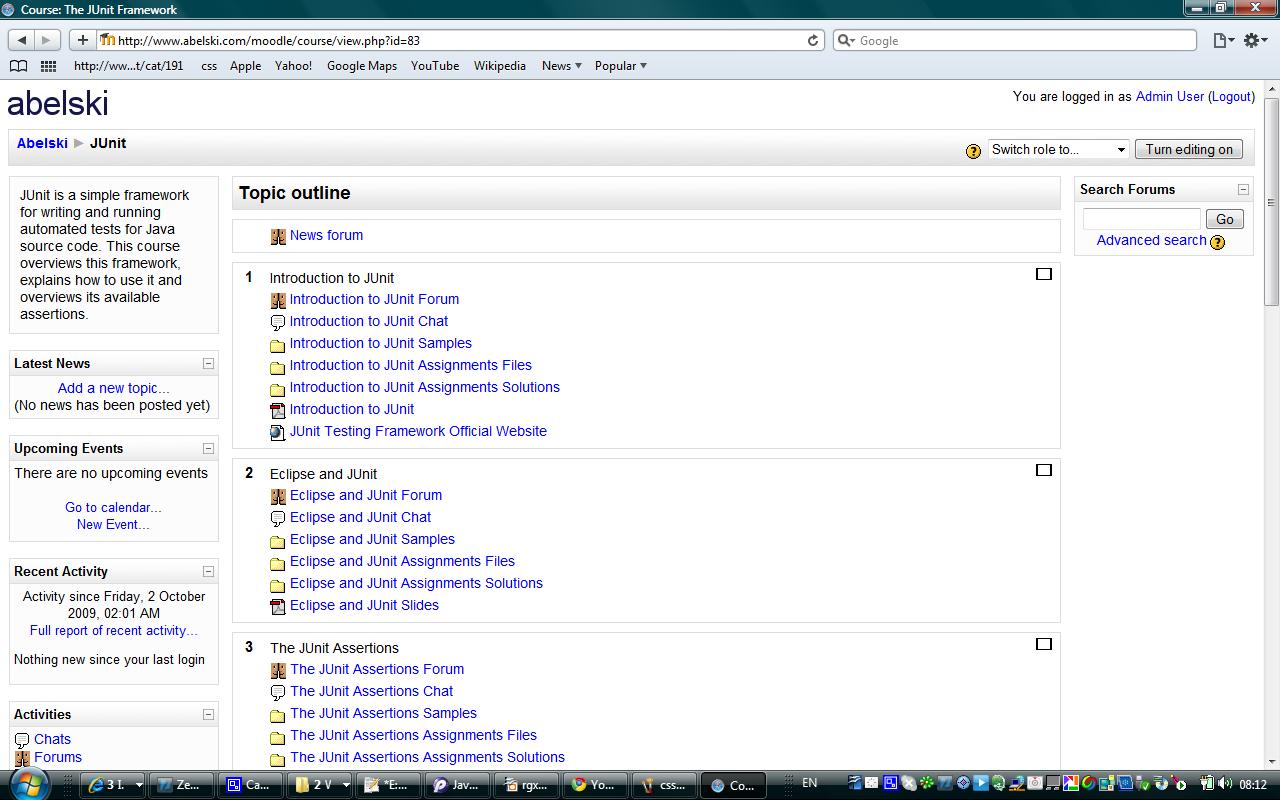Click the browser reload page icon
Screen dimensions: 1280x800
click(x=813, y=41)
